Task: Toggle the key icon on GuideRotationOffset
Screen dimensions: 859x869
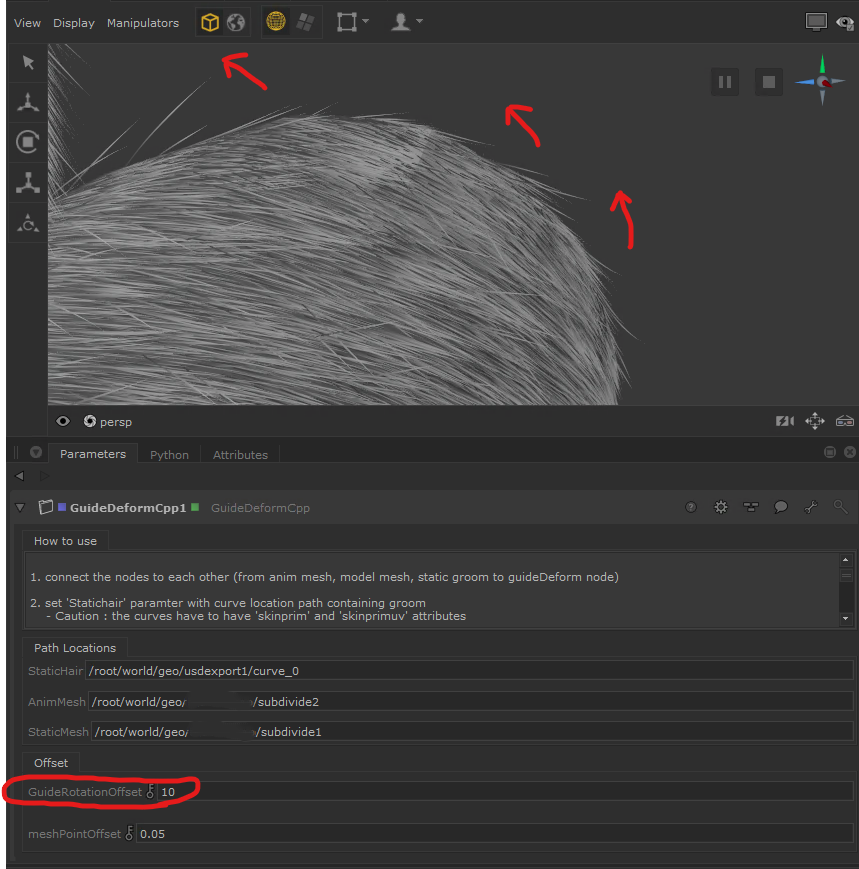Action: [x=151, y=792]
